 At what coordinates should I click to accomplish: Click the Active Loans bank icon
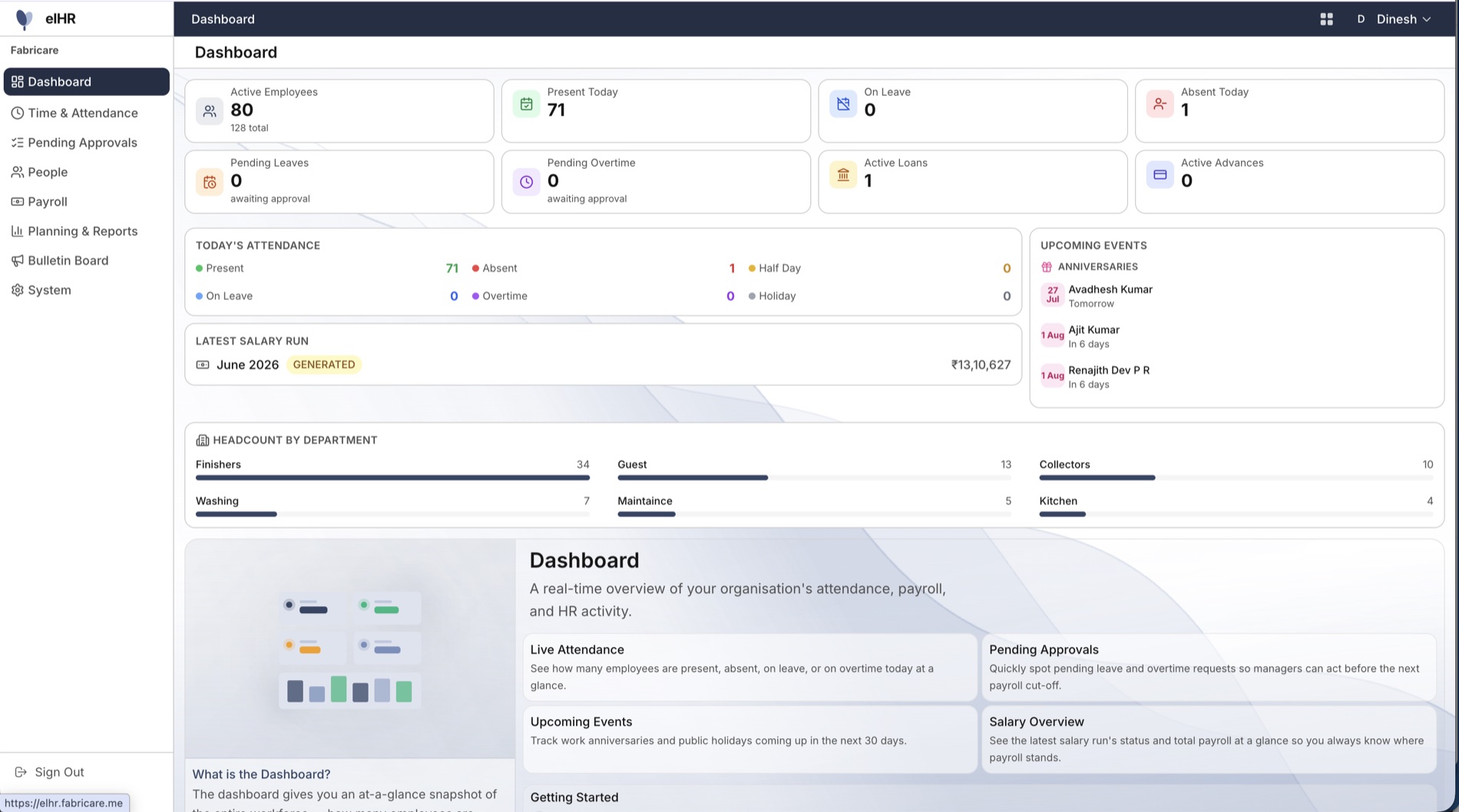click(x=843, y=175)
